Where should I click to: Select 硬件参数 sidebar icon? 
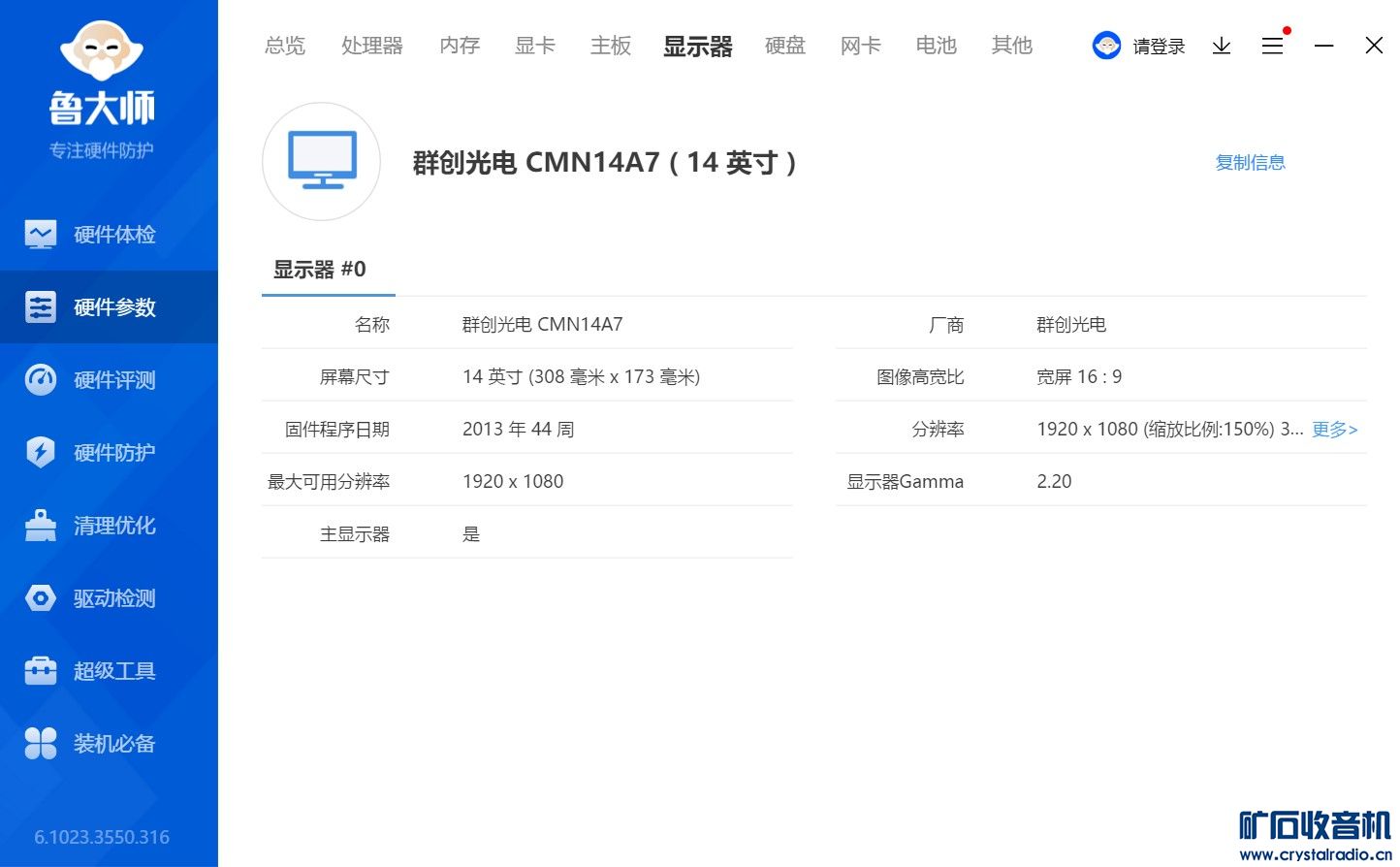tap(41, 307)
